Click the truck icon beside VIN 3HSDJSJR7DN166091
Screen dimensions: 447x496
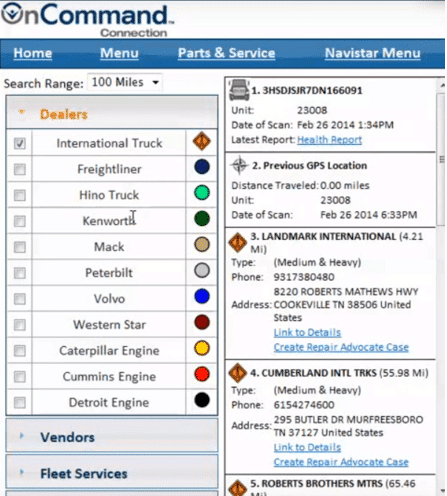click(239, 90)
